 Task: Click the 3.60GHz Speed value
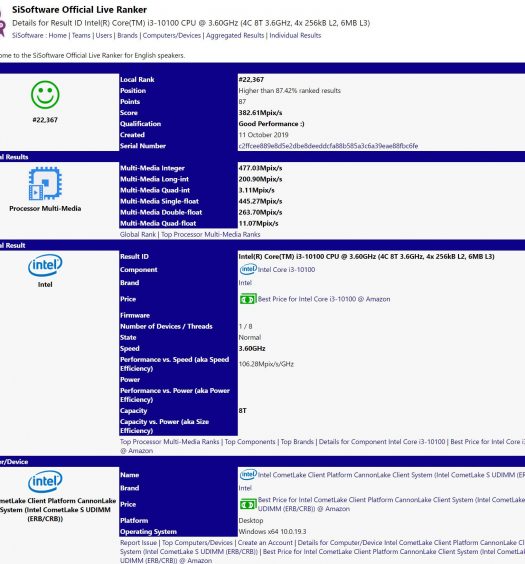pyautogui.click(x=252, y=349)
